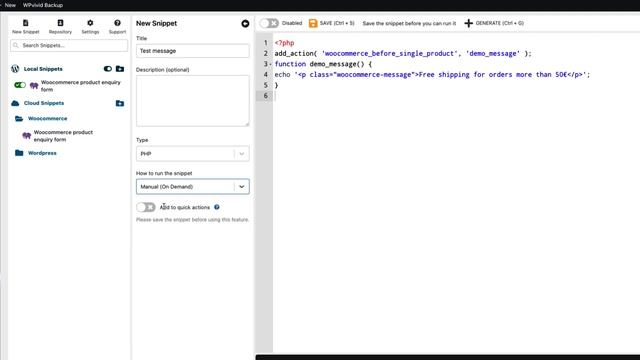
Task: Fold the function at line 3
Action: tap(270, 64)
